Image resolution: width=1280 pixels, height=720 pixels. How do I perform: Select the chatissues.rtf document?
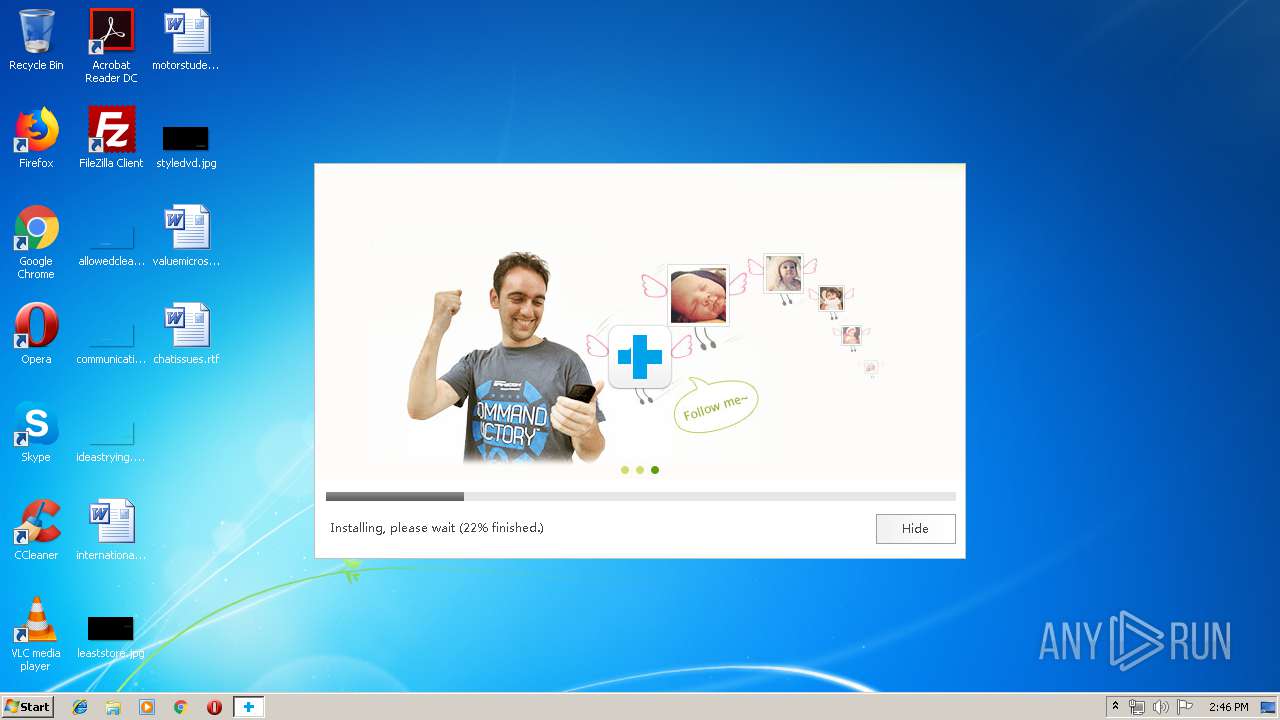(186, 334)
